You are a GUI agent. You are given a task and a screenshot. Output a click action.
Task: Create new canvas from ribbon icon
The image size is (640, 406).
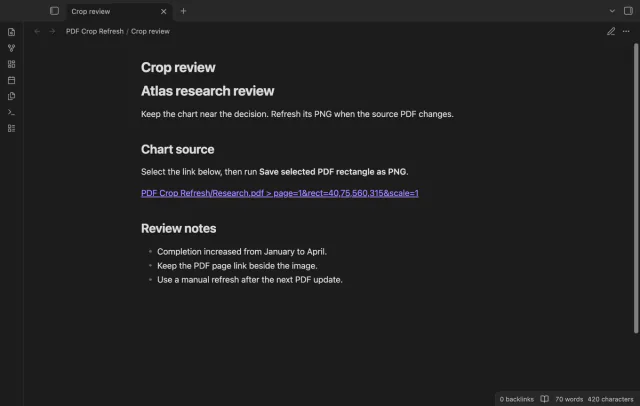11,64
